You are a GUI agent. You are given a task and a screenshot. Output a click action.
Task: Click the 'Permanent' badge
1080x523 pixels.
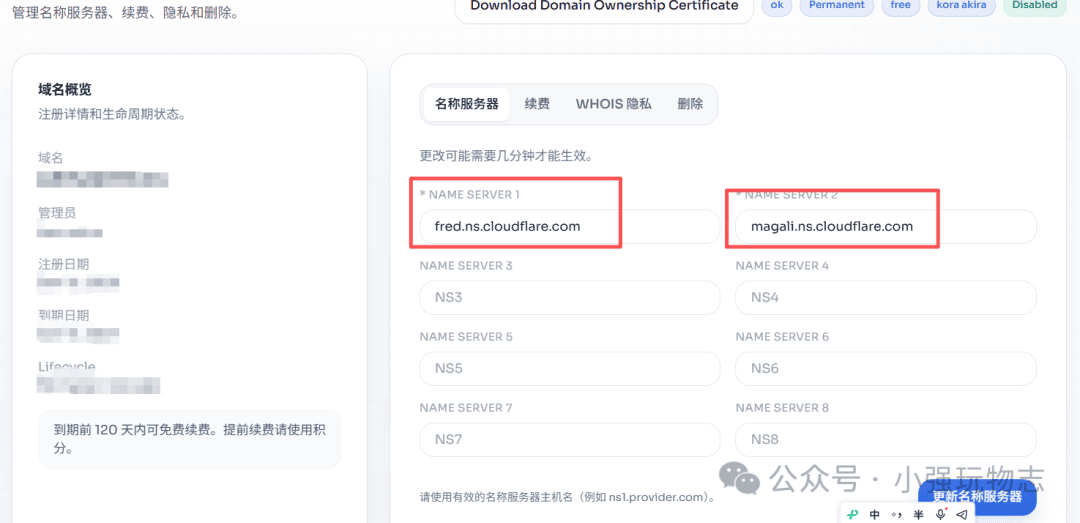pyautogui.click(x=836, y=6)
